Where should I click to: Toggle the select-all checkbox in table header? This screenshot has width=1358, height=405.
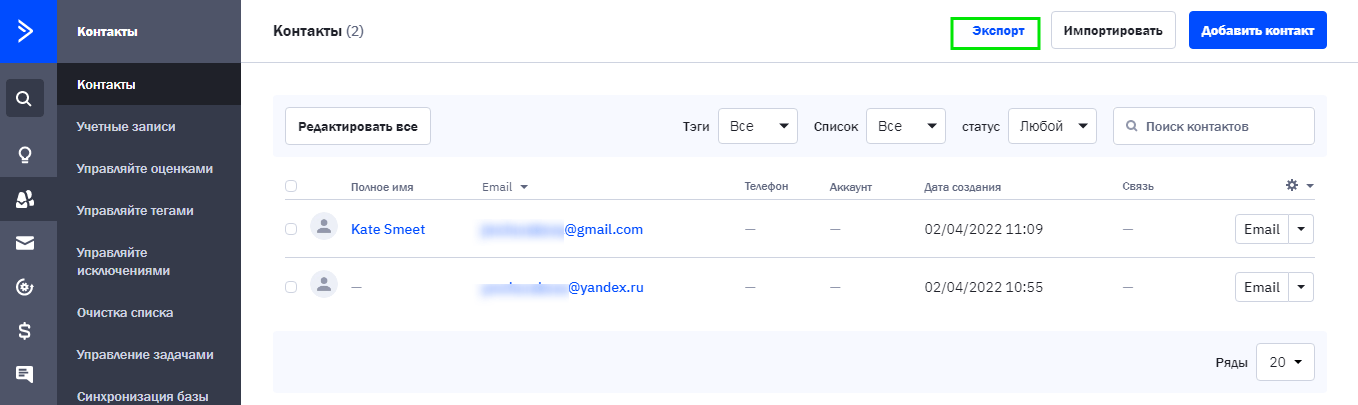(291, 186)
